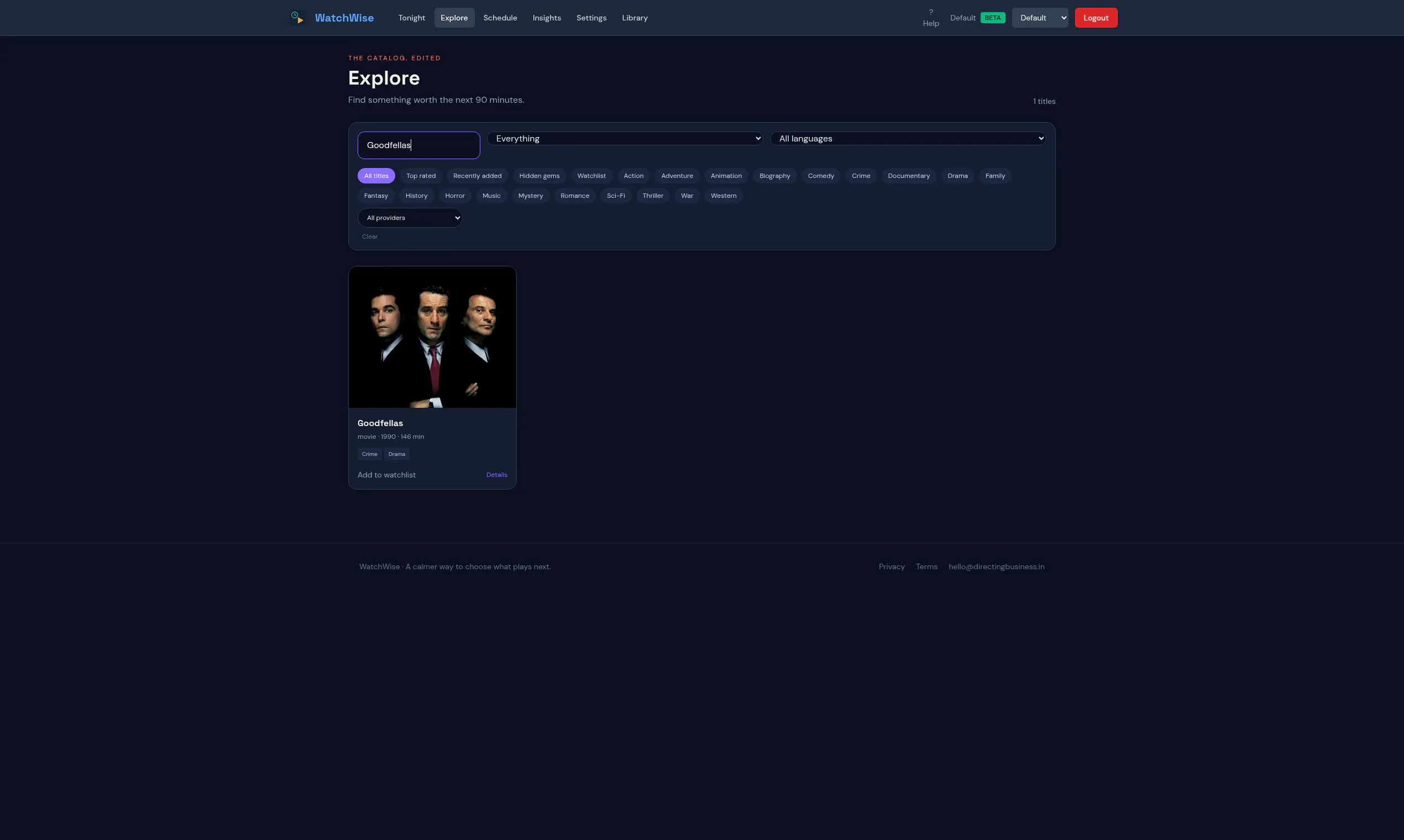Screen dimensions: 1404x840
Task: Open the Explore nav item
Action: (454, 18)
